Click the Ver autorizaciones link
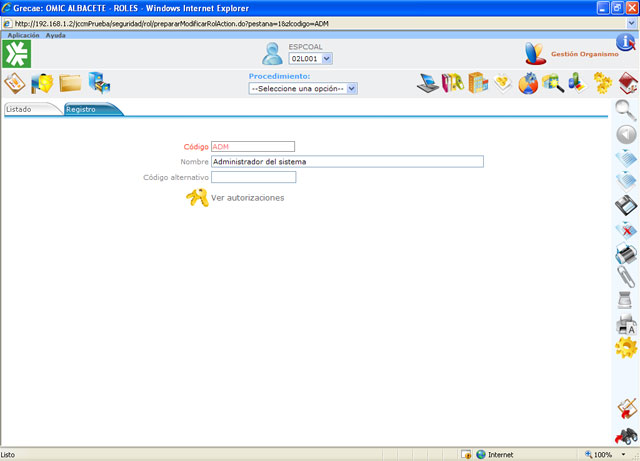This screenshot has width=640, height=461. pos(247,198)
